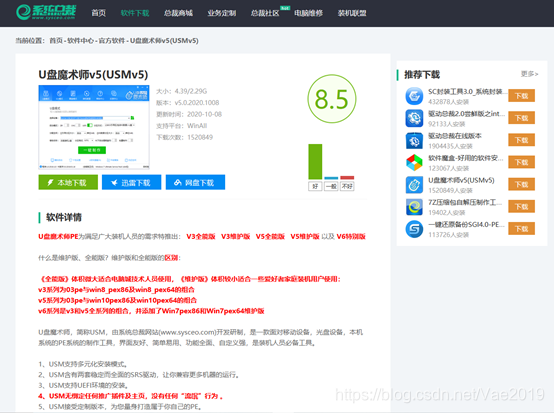The image size is (554, 413).
Task: Click the lightning icon on 本地下载
Action: (51, 182)
